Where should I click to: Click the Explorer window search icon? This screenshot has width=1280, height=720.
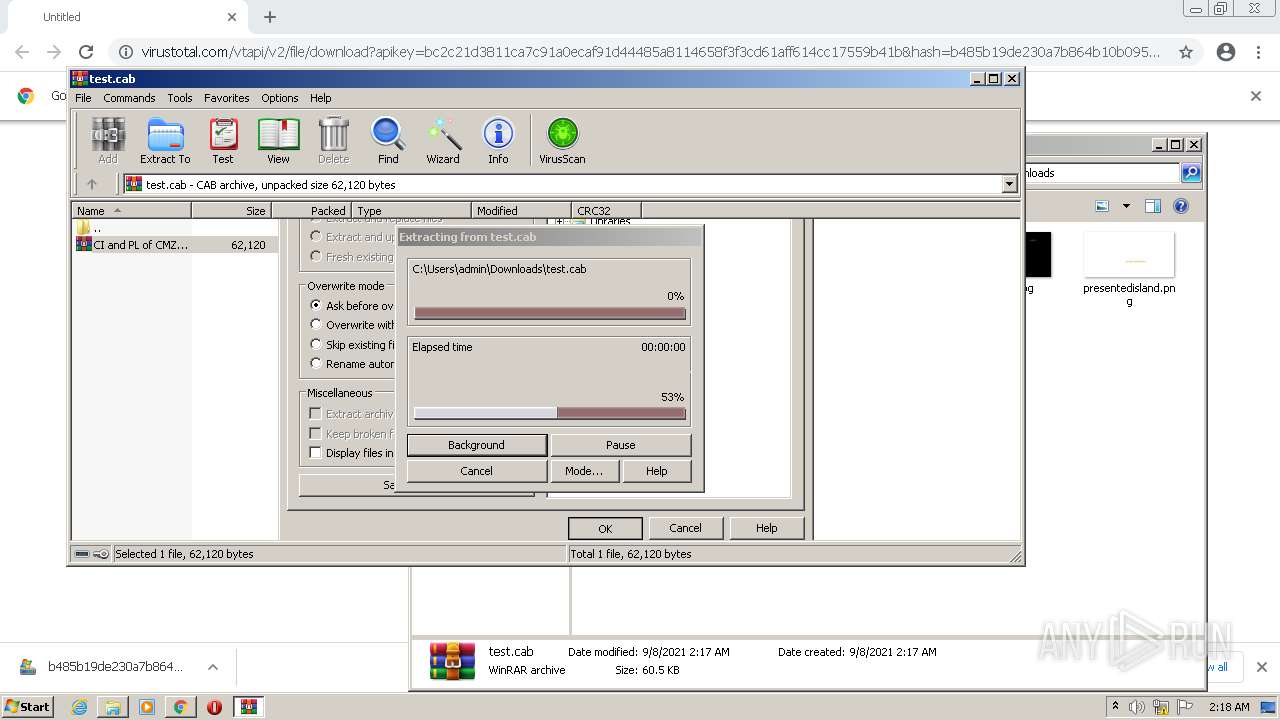pos(1191,173)
